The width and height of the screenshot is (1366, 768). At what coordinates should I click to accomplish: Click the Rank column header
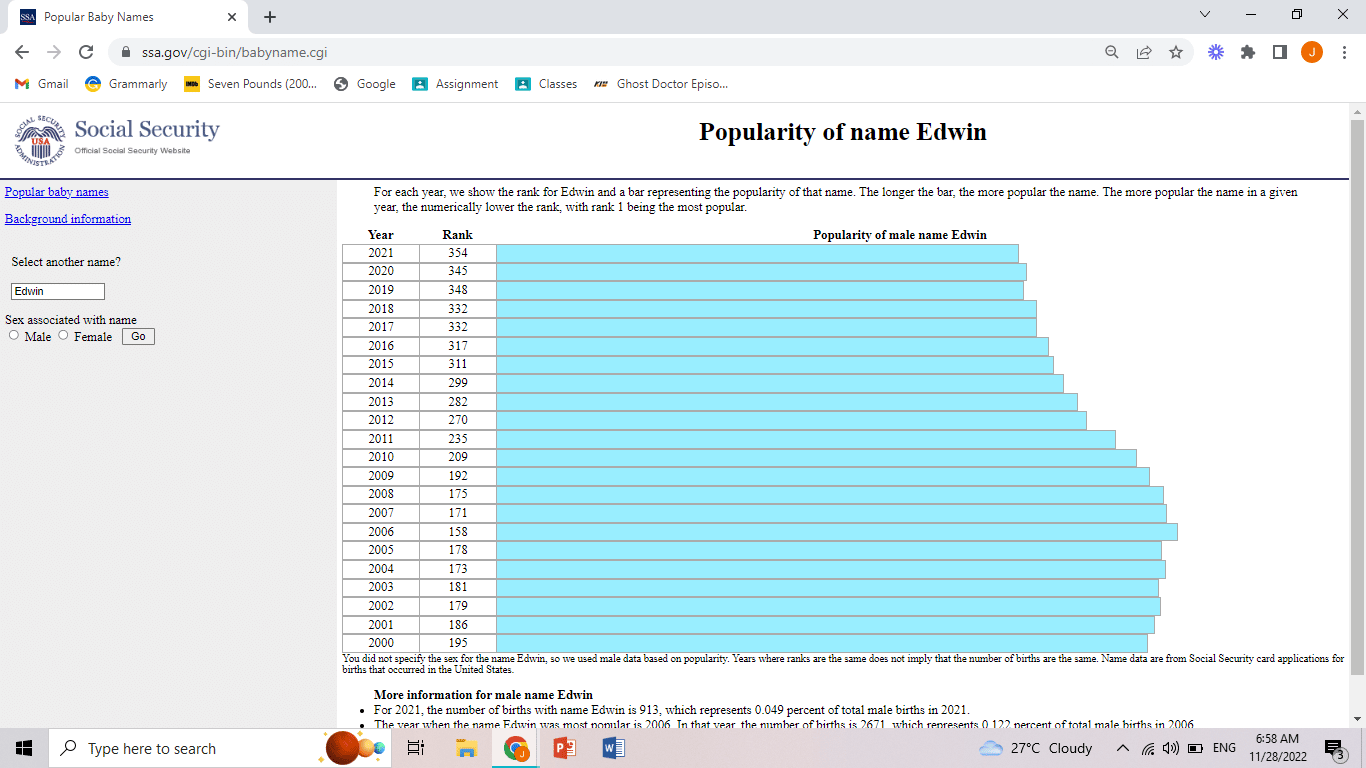pyautogui.click(x=458, y=235)
